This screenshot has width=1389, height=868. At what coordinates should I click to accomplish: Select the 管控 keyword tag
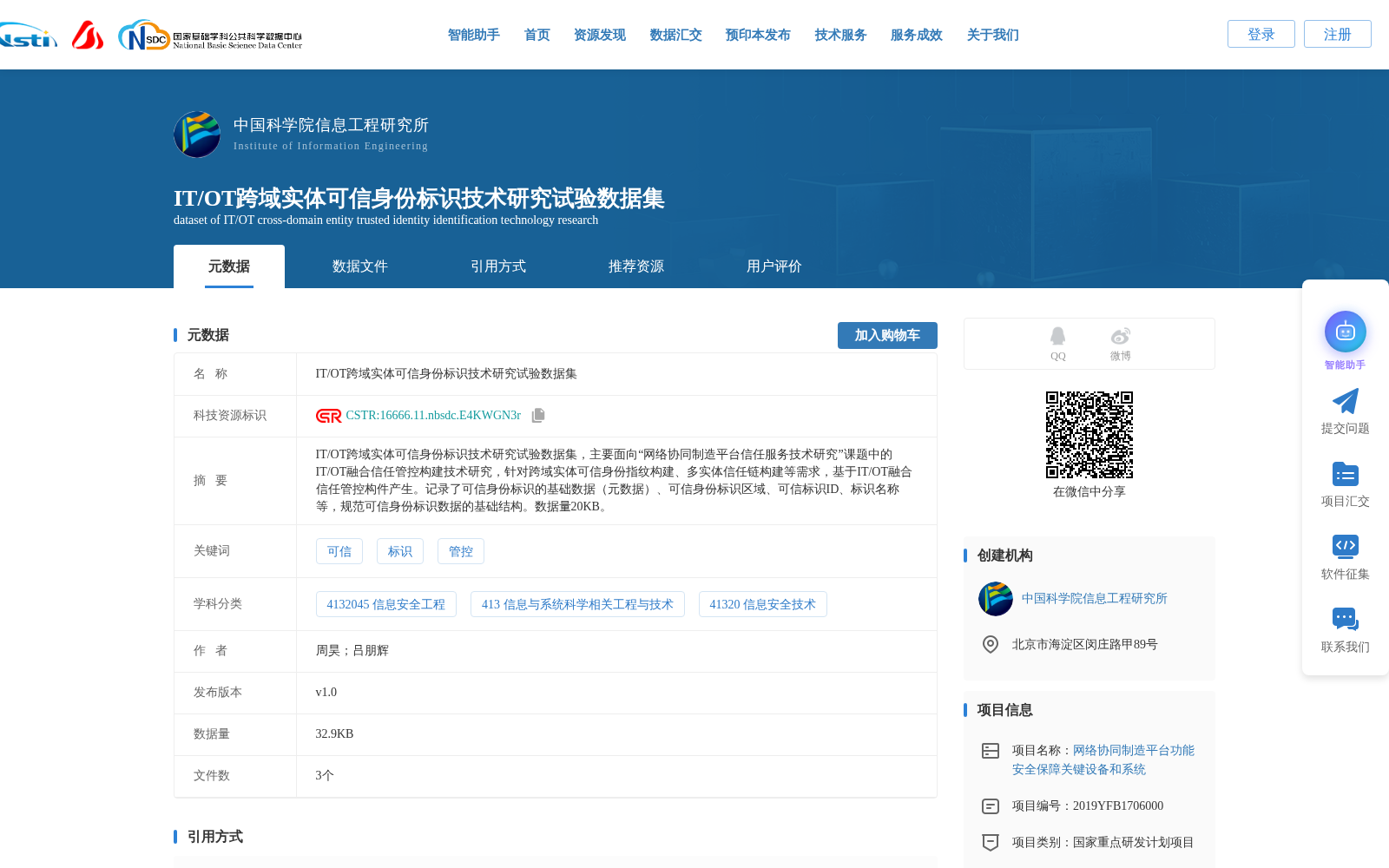[x=461, y=551]
